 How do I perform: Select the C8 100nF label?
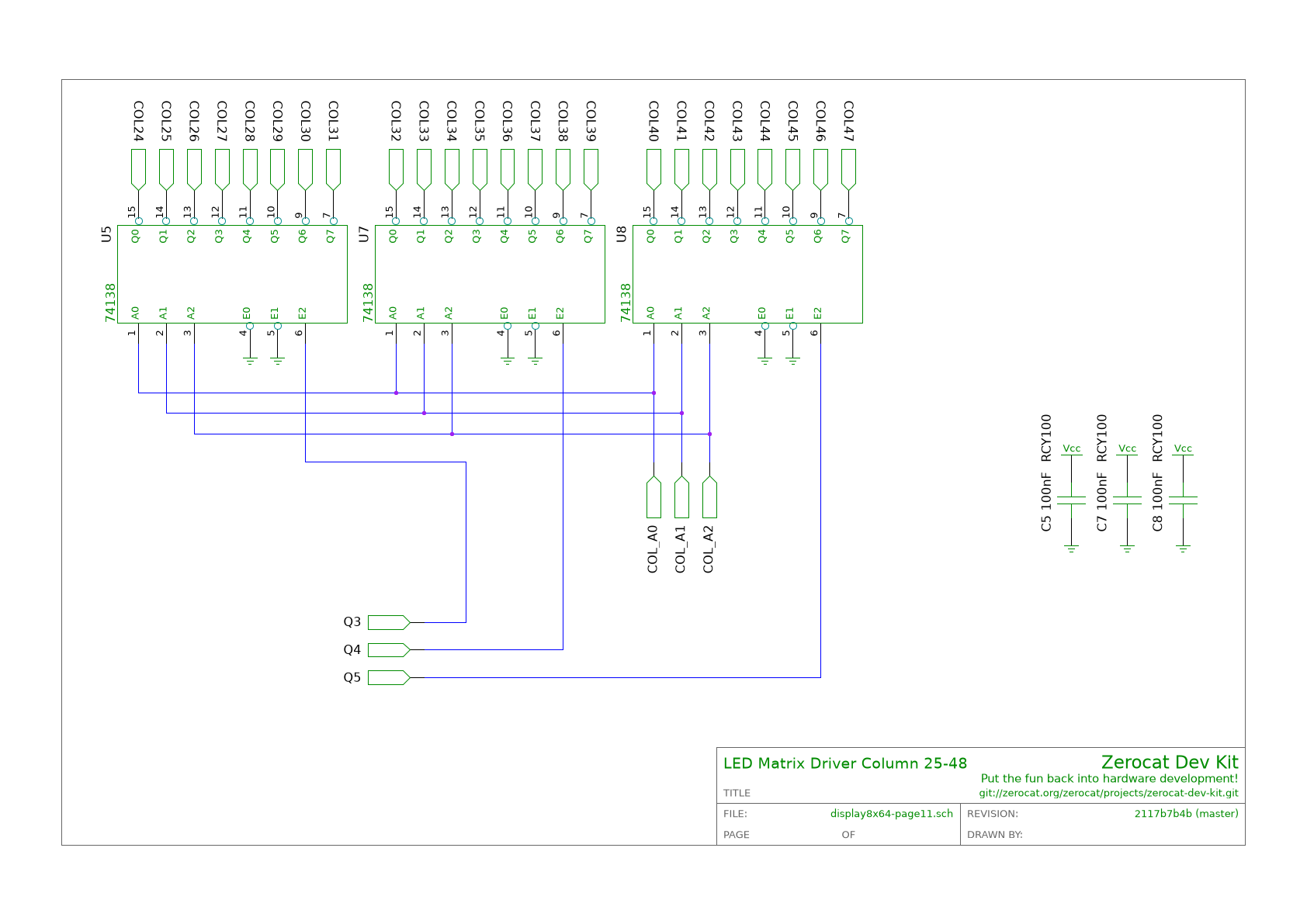tap(1158, 502)
